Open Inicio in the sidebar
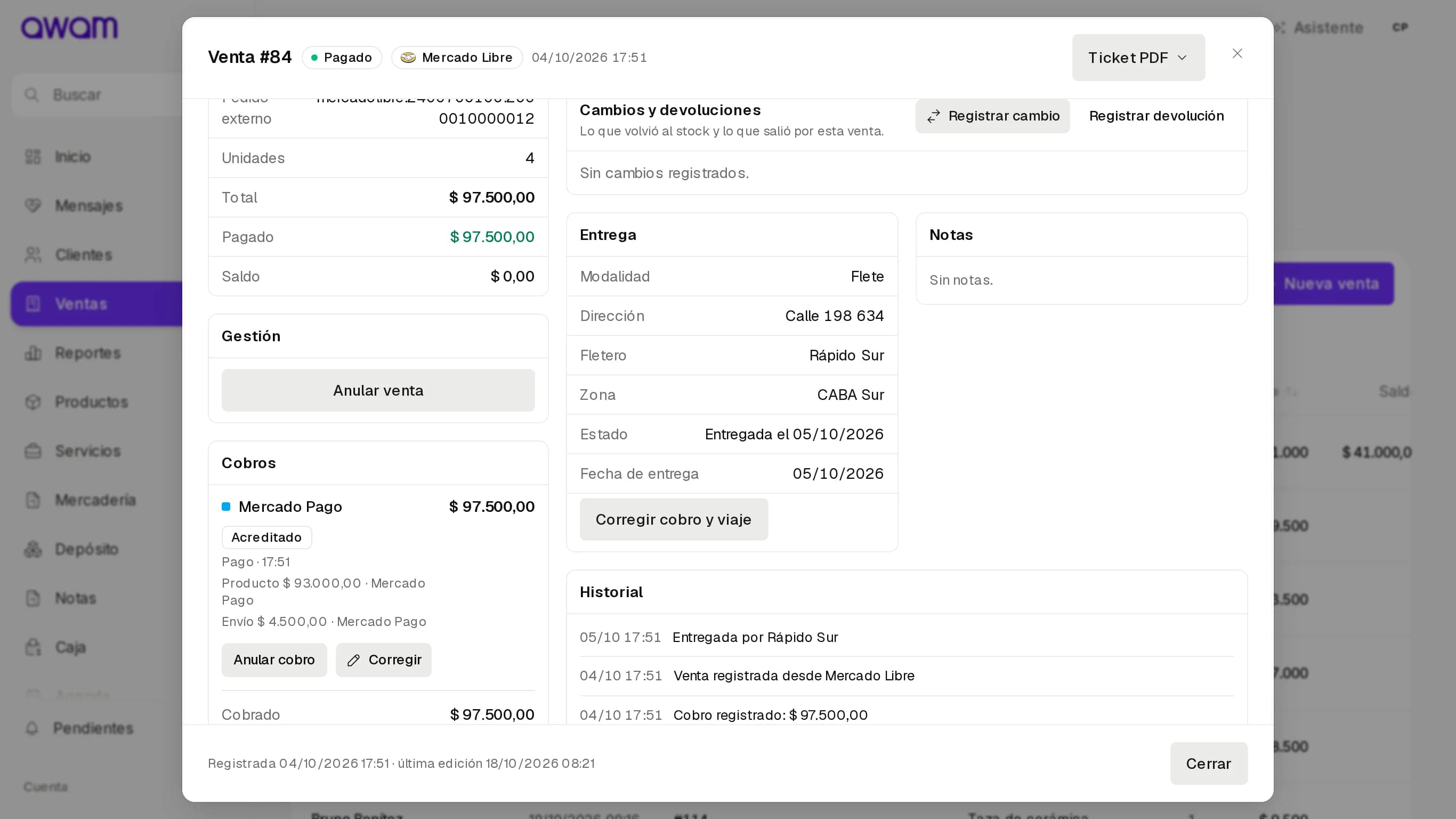 (72, 156)
